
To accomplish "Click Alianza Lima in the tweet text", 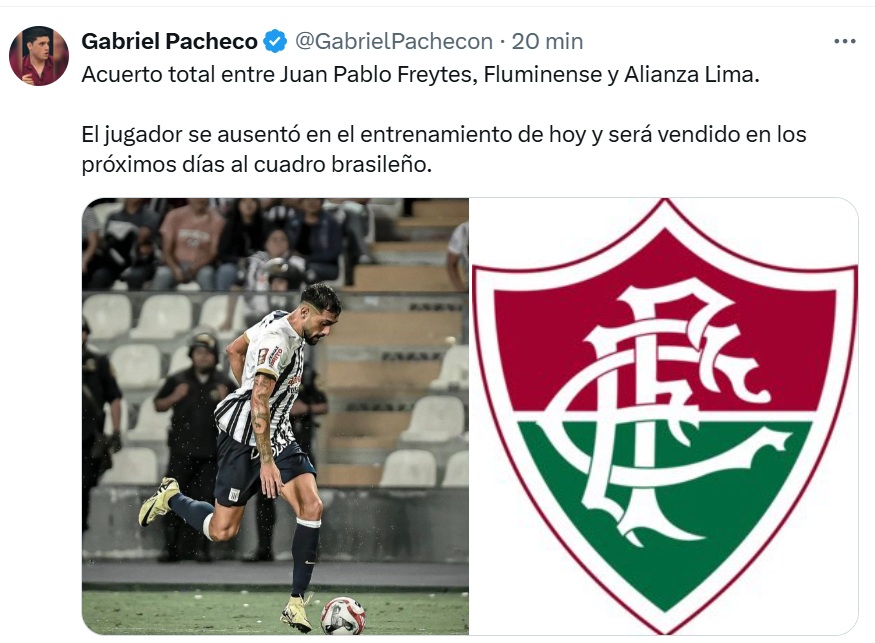I will 689,74.
